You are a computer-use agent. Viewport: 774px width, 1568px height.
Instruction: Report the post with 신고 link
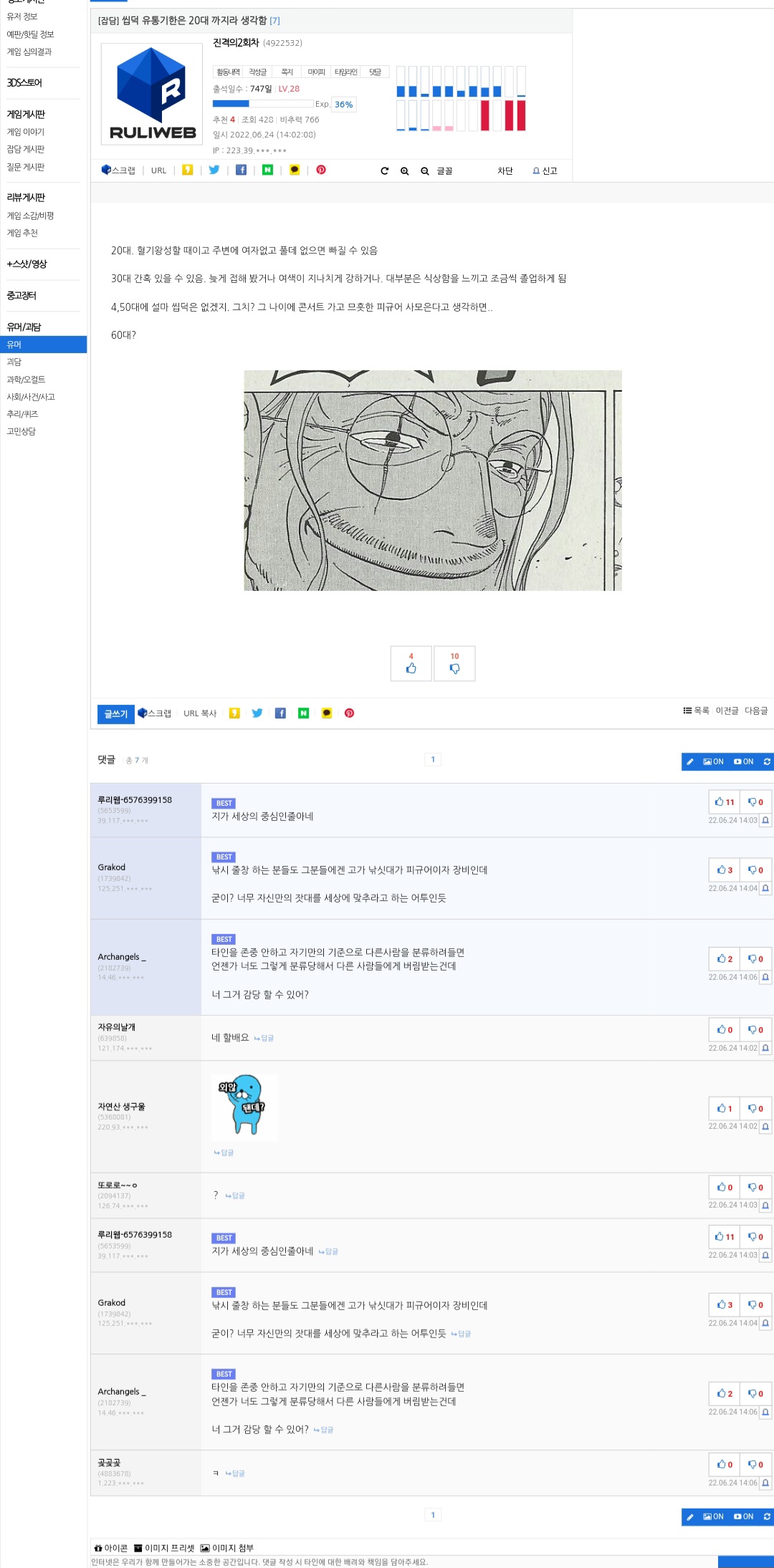545,170
